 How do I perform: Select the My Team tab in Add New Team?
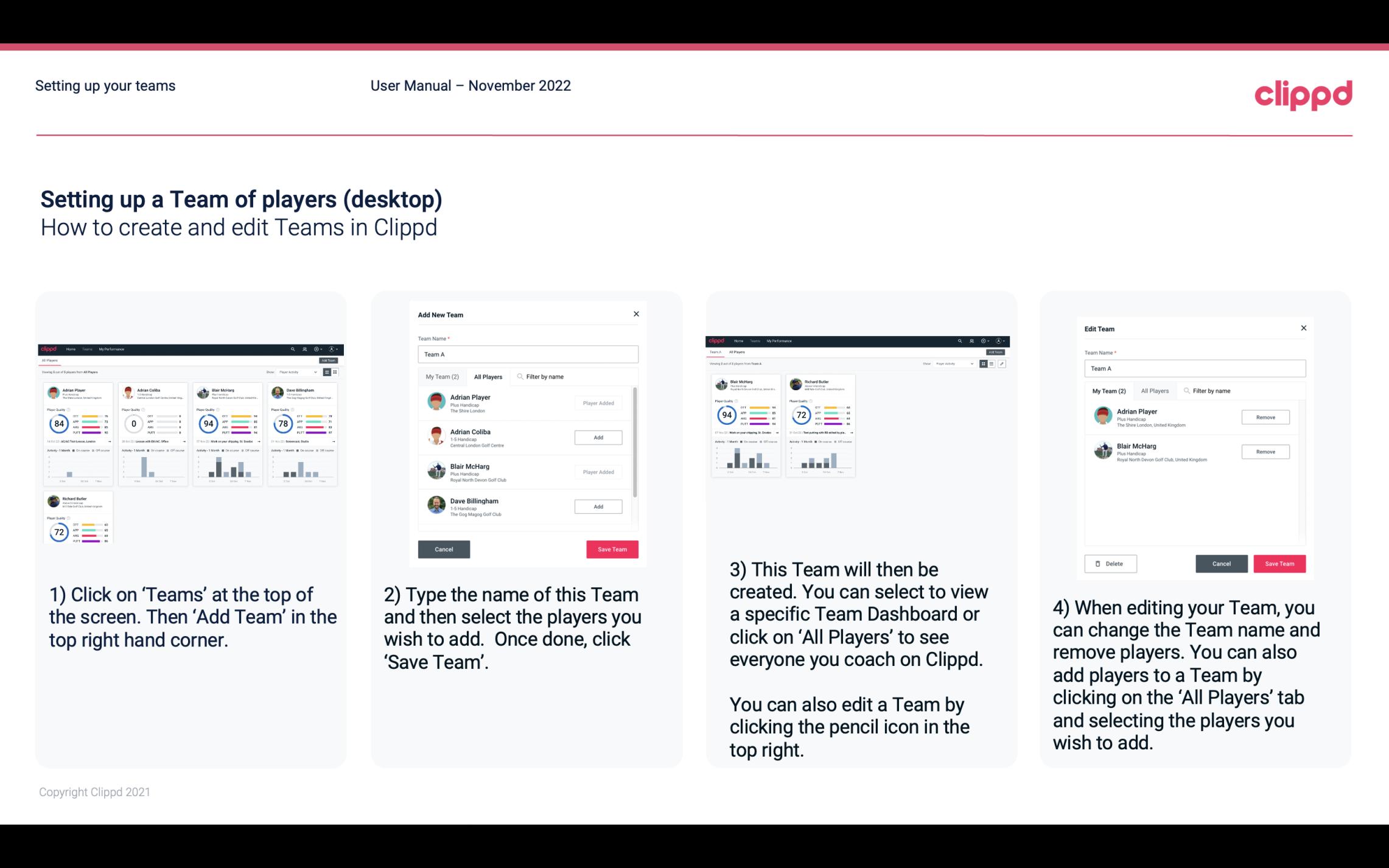point(442,376)
